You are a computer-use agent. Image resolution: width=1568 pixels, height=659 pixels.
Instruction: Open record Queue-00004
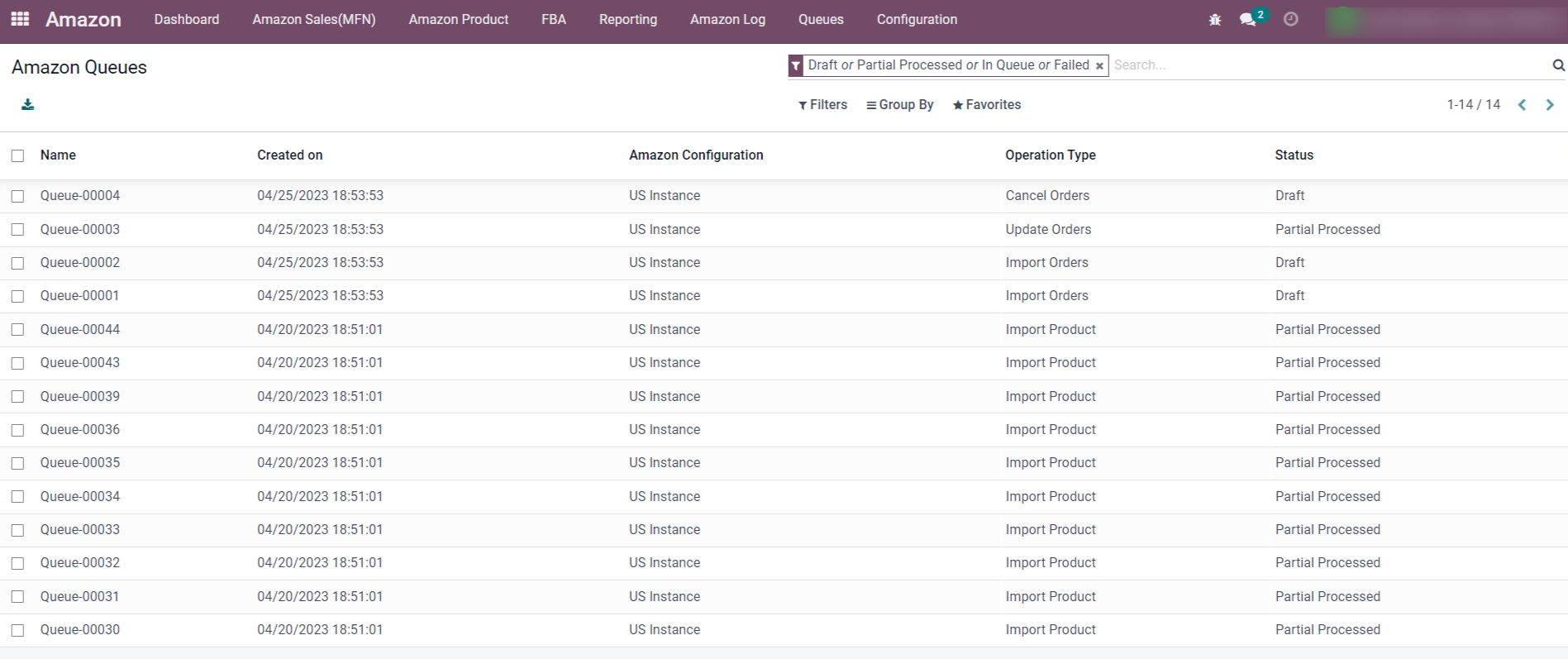click(80, 196)
